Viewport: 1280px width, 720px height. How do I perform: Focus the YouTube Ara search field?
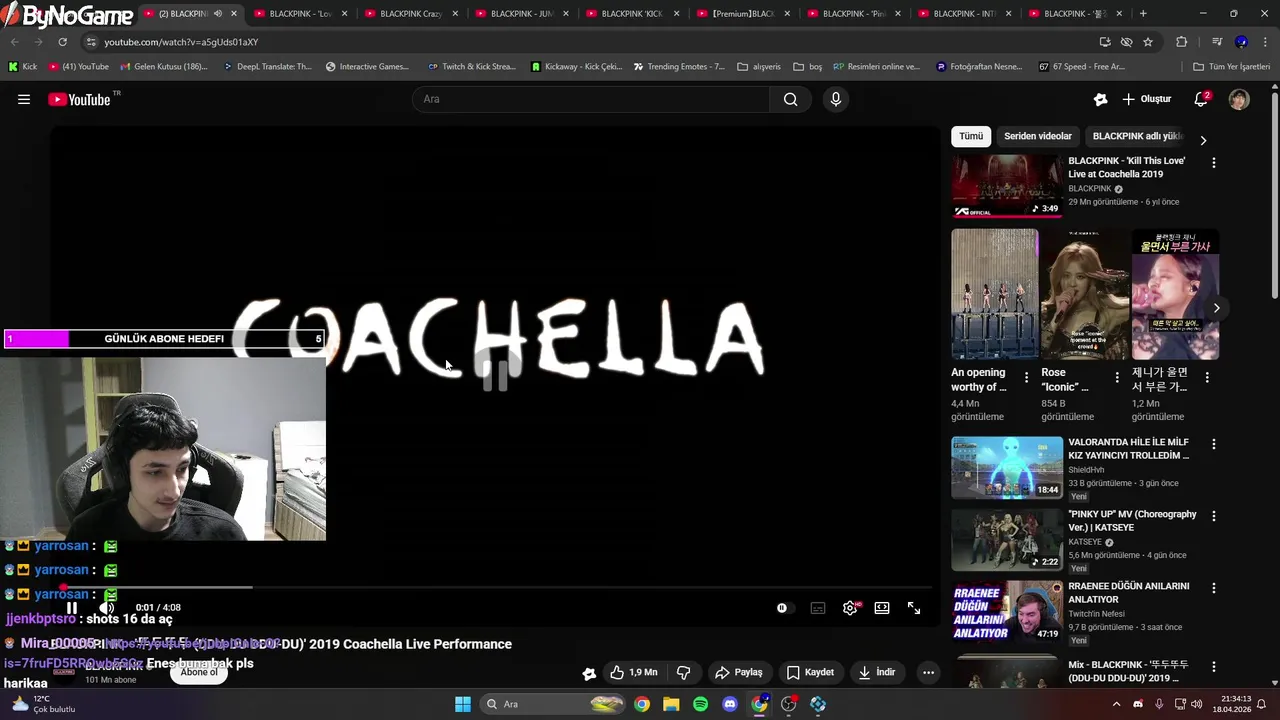pos(592,99)
